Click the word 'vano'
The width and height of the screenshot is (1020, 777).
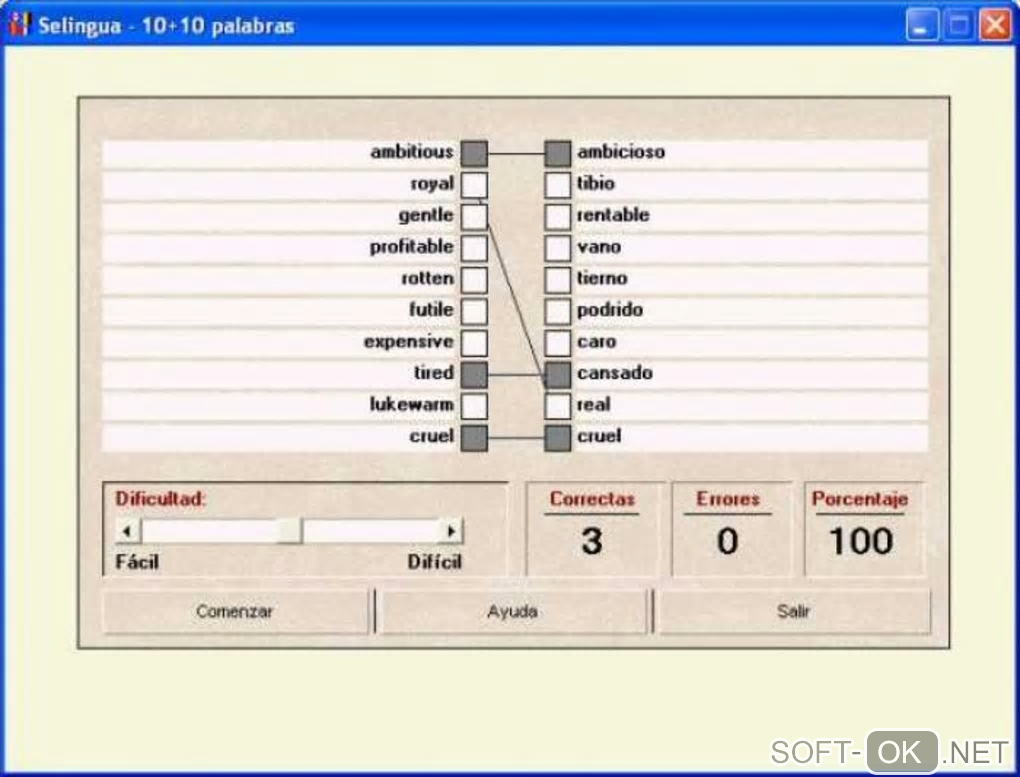point(599,247)
